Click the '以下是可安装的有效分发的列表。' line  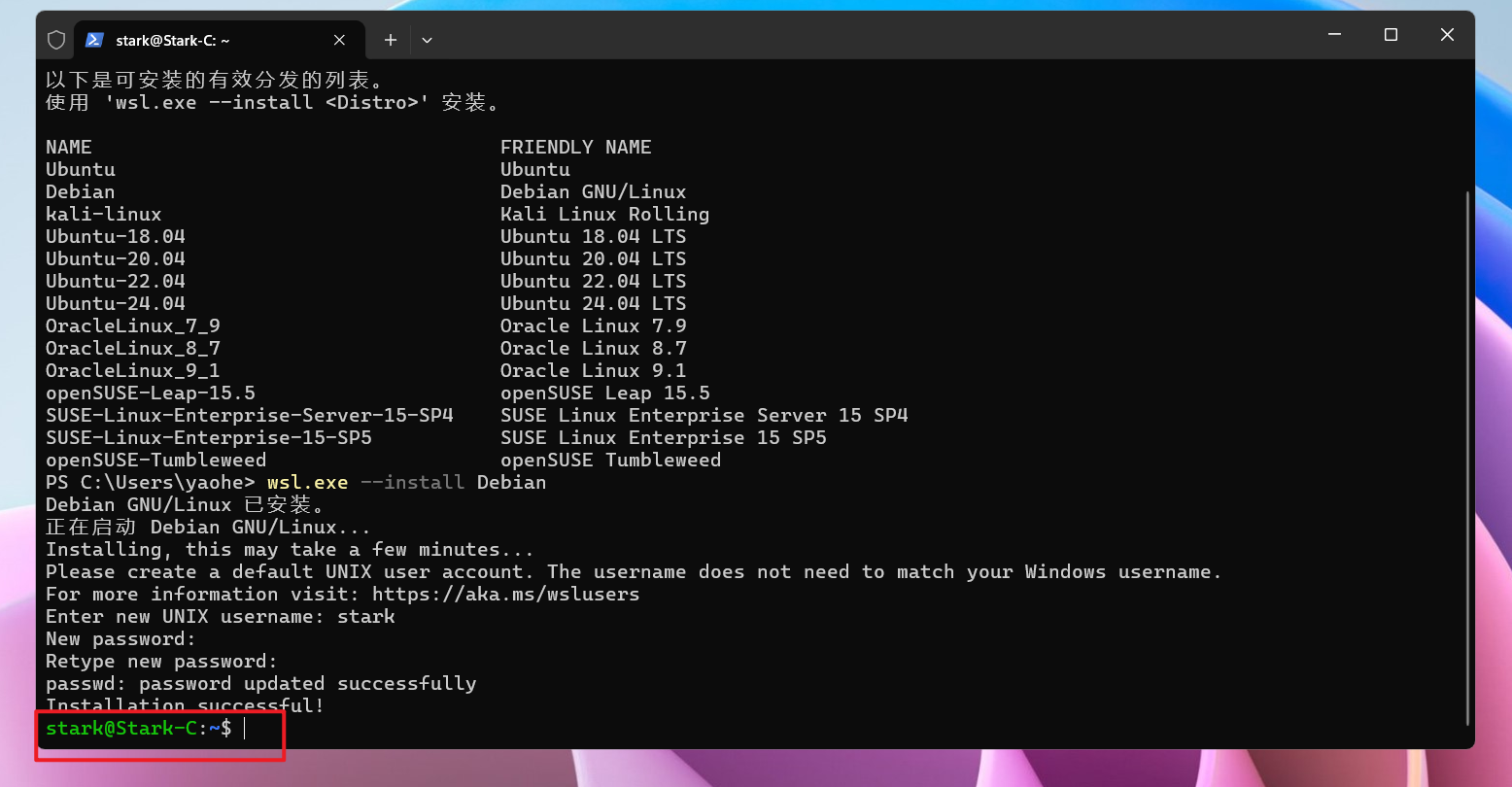click(215, 80)
